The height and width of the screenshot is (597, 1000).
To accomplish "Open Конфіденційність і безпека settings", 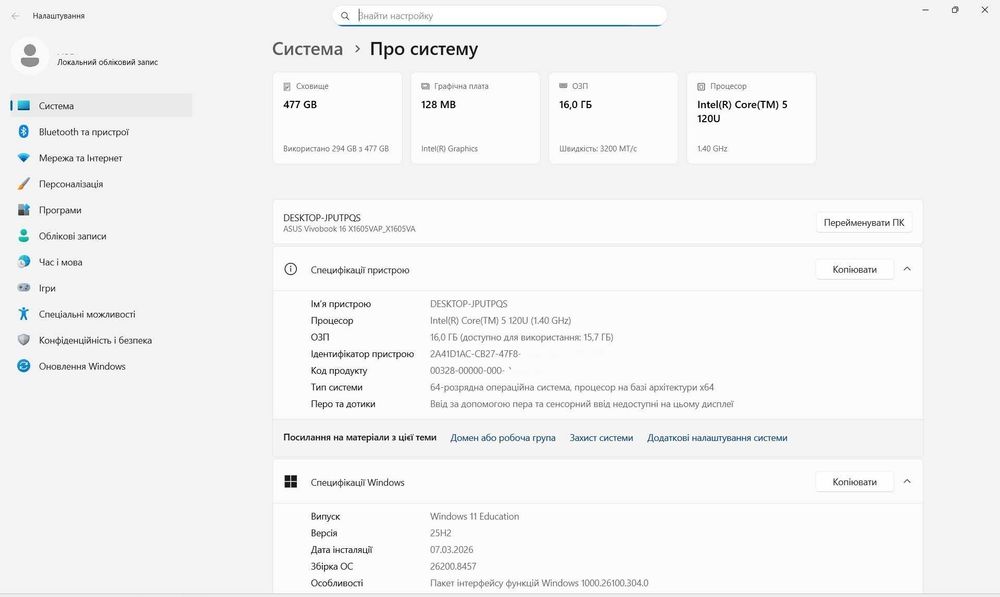I will pyautogui.click(x=101, y=340).
